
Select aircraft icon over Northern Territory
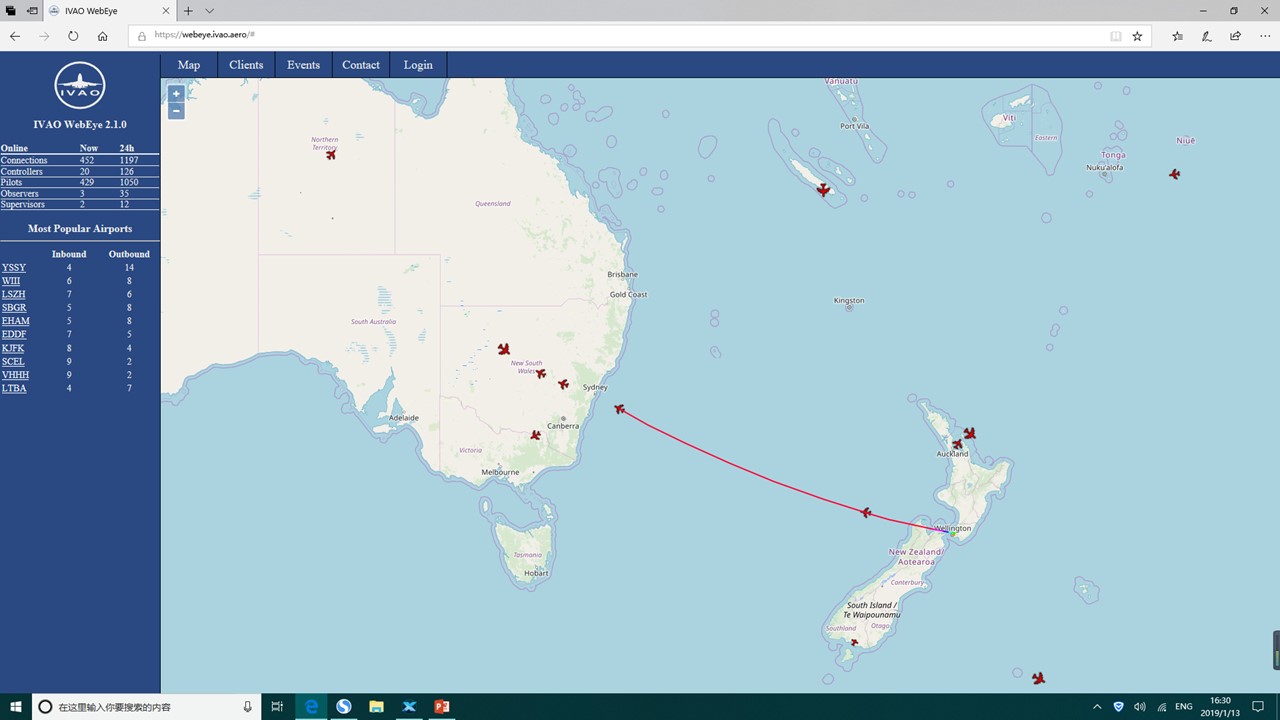click(331, 154)
